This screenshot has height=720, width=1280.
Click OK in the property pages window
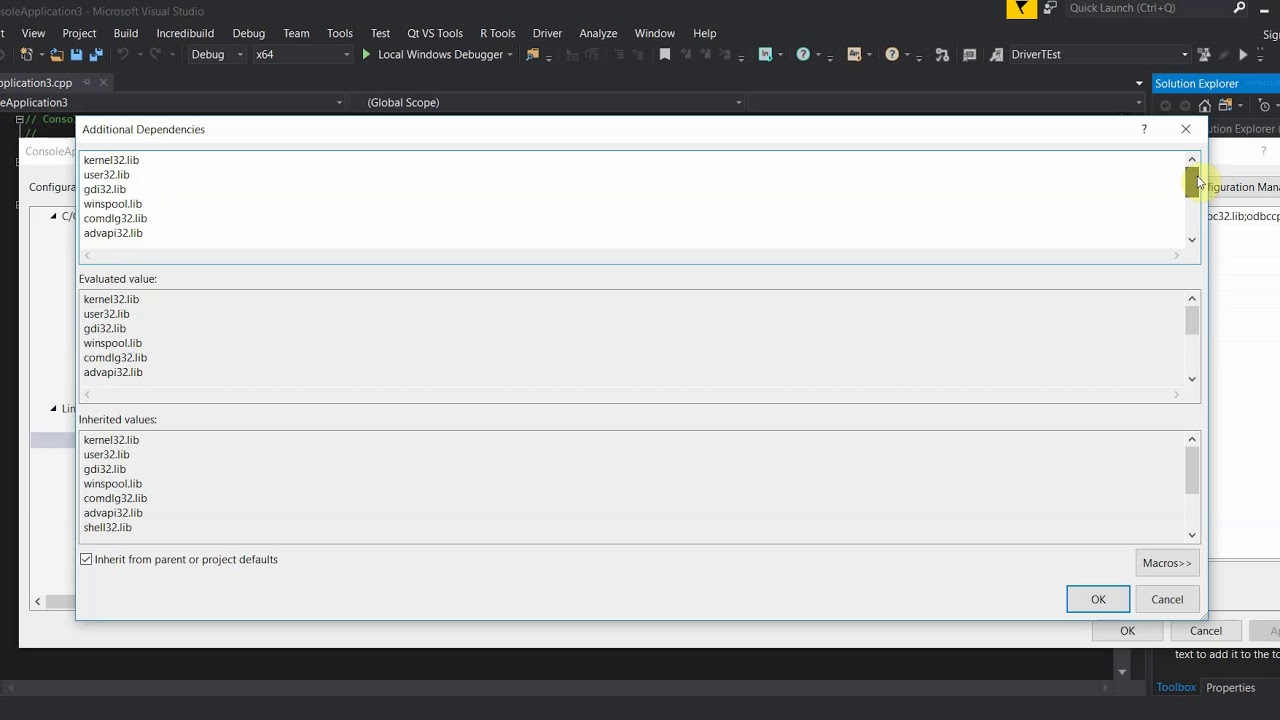pos(1127,631)
